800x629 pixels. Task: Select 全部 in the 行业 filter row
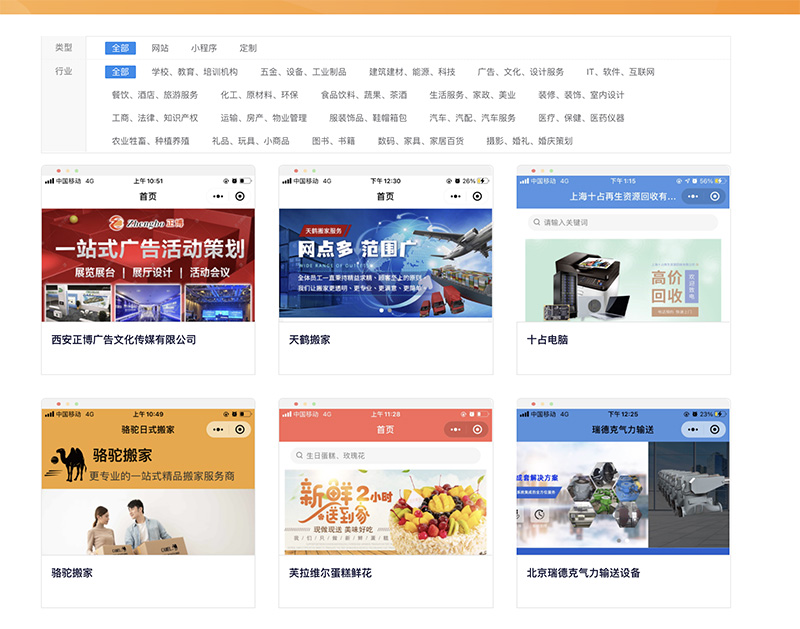point(120,72)
